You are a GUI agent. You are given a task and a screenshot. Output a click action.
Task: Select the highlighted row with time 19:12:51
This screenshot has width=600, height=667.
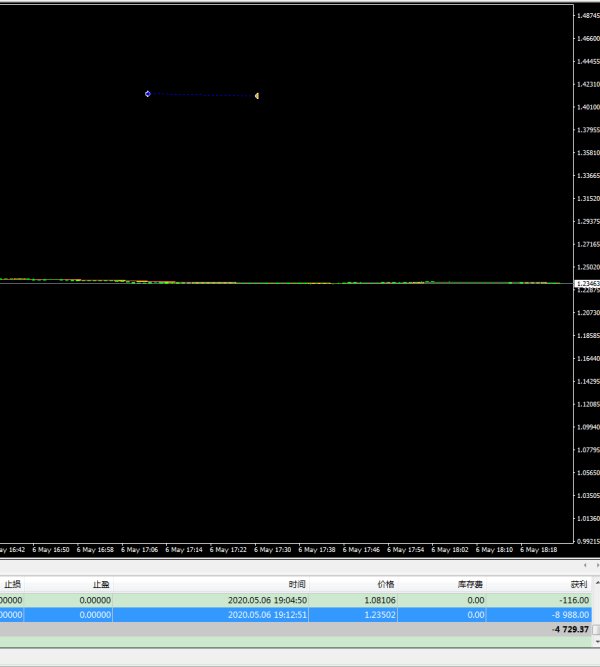pos(267,615)
